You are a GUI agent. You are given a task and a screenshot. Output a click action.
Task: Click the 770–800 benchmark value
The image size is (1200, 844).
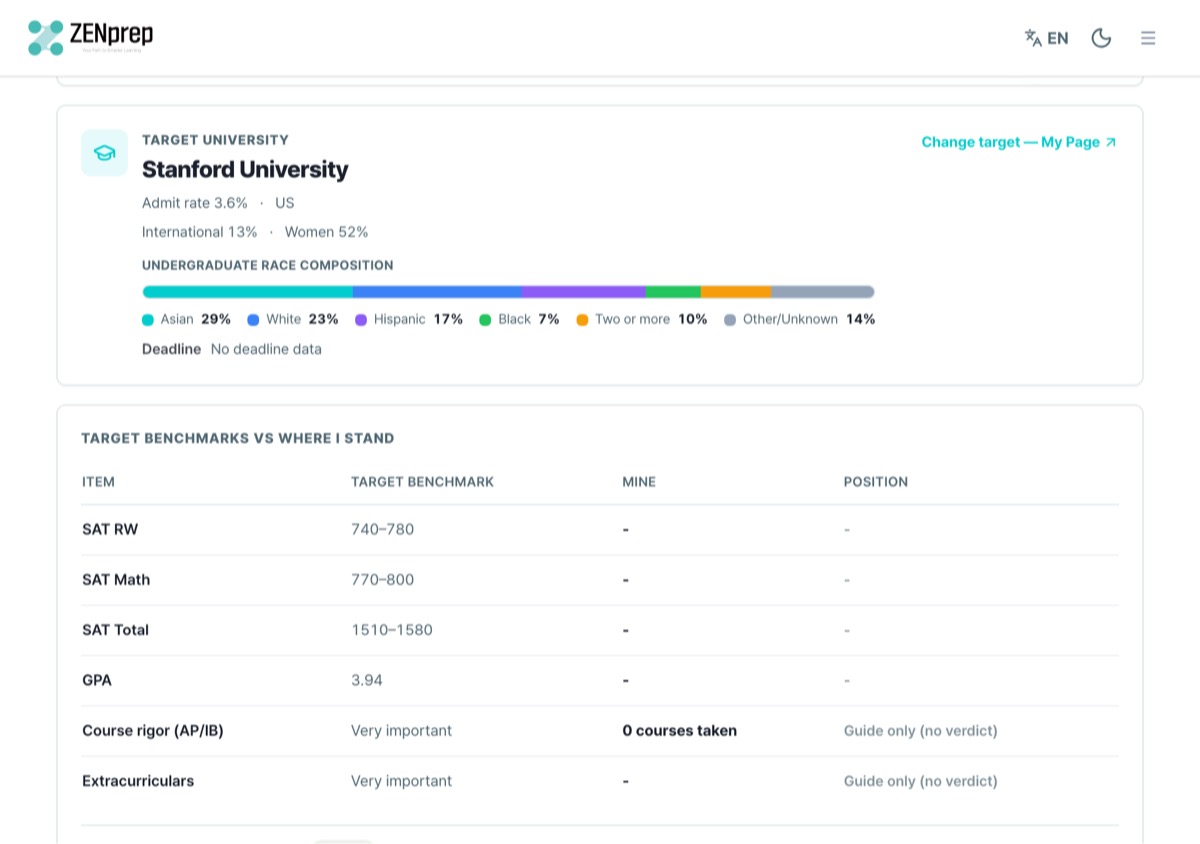click(382, 580)
